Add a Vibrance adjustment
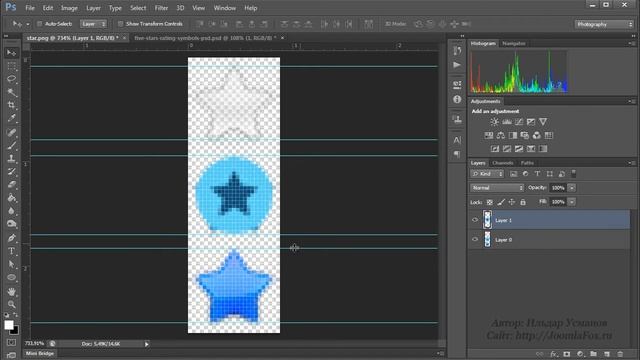The height and width of the screenshot is (360, 640). pos(543,122)
